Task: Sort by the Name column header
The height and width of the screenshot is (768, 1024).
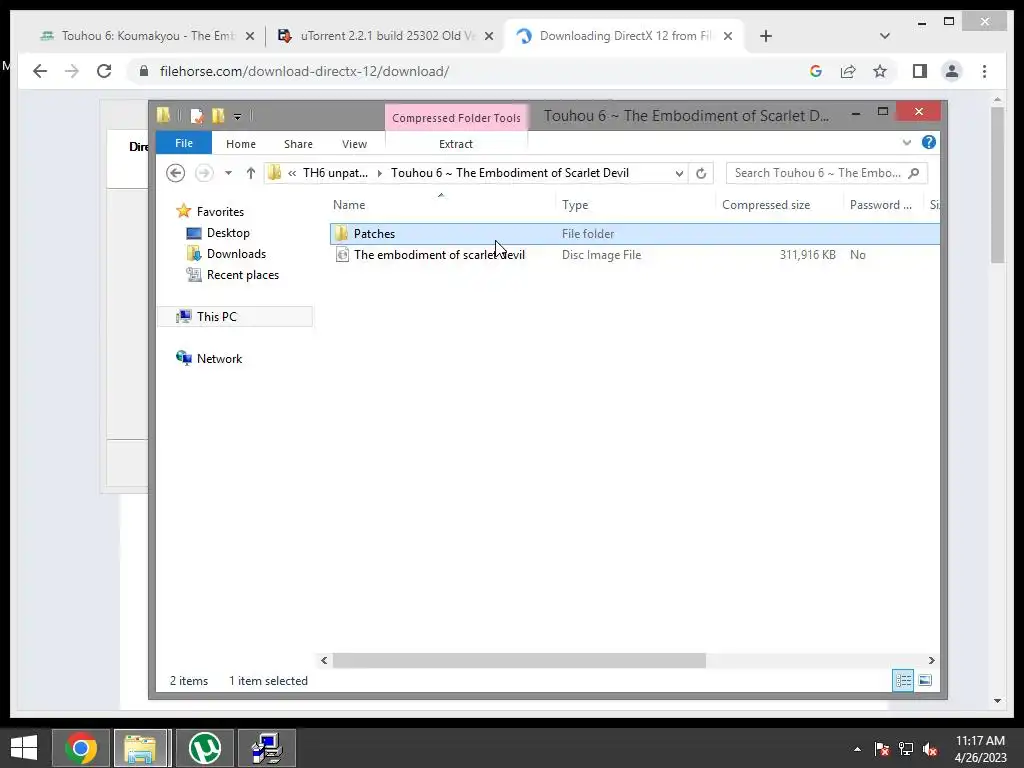Action: pyautogui.click(x=442, y=205)
